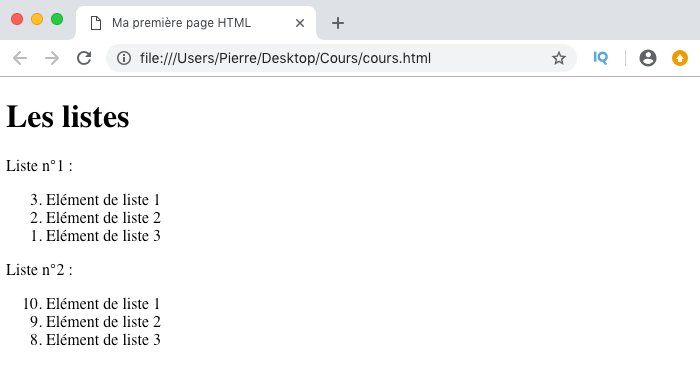
Task: Click the browser back arrow
Action: (20, 58)
